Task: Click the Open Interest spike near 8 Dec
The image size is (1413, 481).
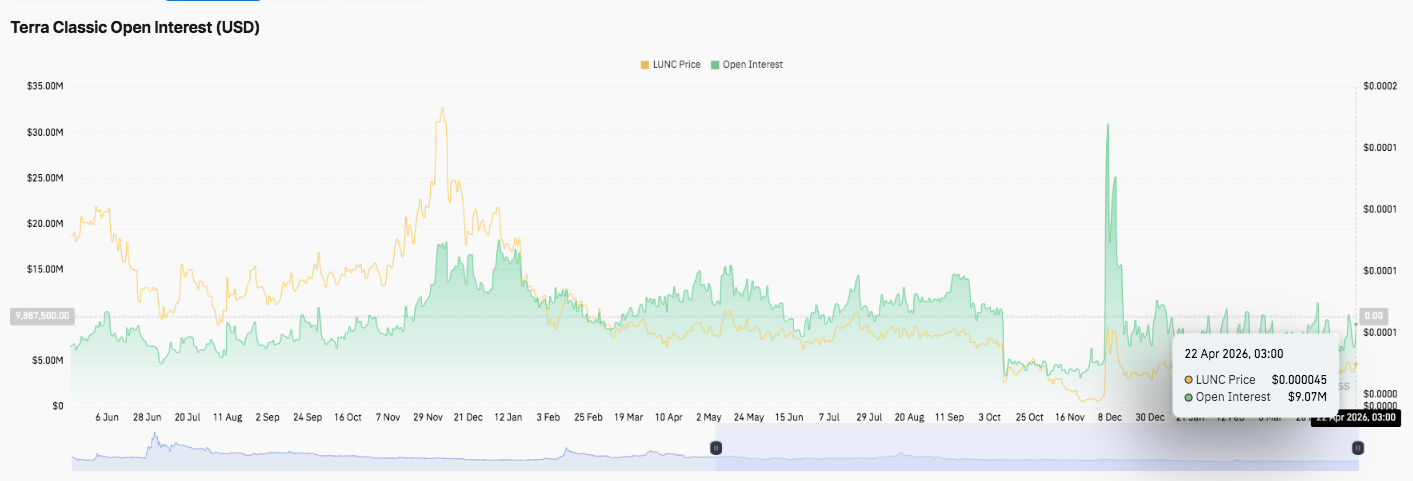Action: pyautogui.click(x=1107, y=126)
